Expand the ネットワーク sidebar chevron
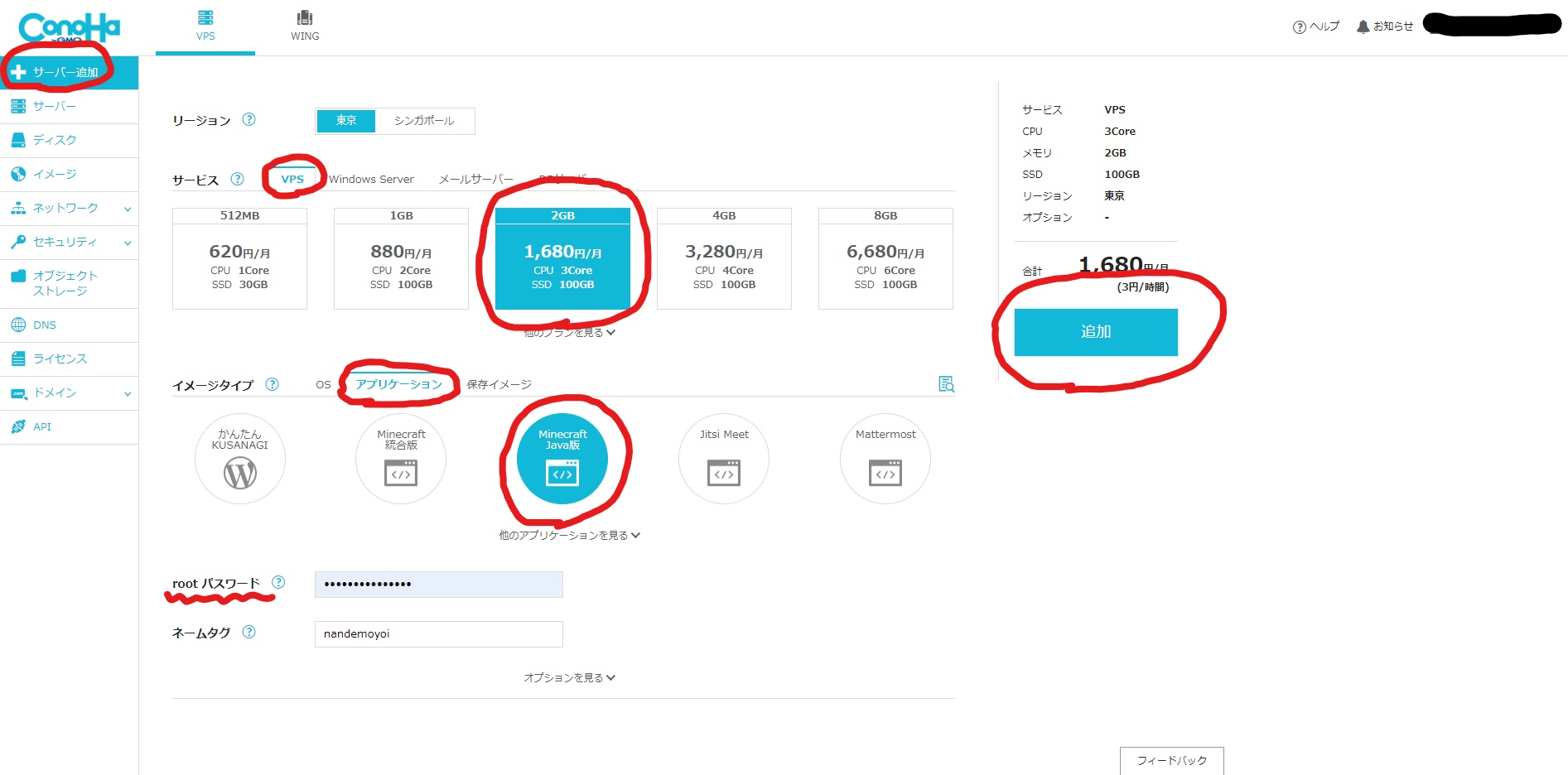The width and height of the screenshot is (1568, 775). [x=128, y=209]
